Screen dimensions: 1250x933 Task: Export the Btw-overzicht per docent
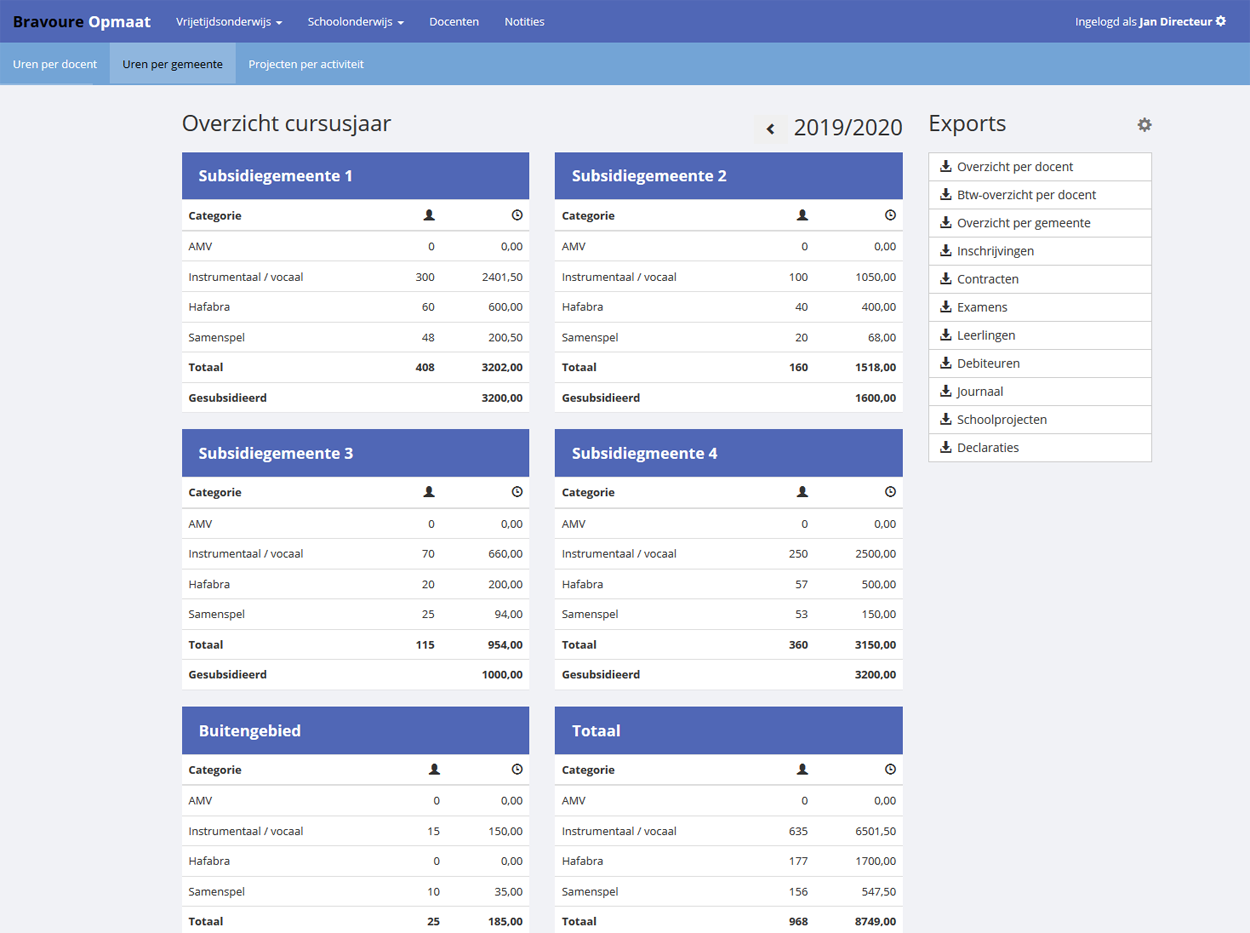click(1026, 195)
